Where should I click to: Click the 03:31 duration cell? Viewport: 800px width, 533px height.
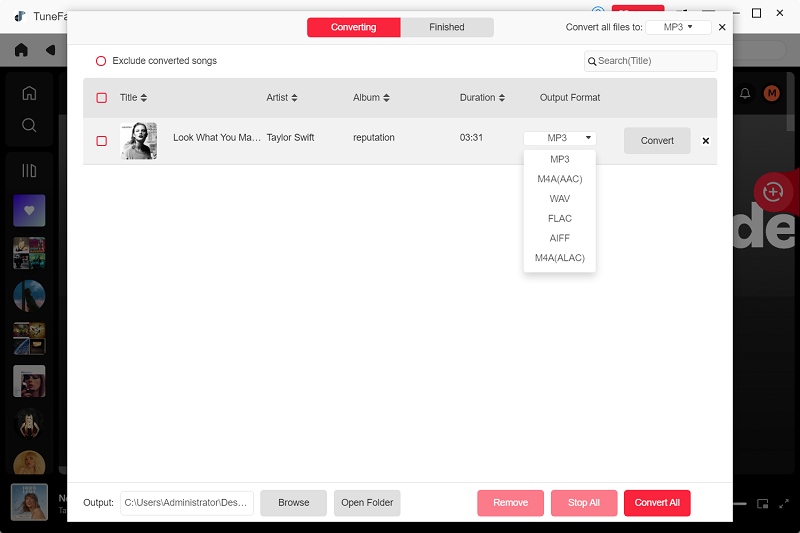471,138
